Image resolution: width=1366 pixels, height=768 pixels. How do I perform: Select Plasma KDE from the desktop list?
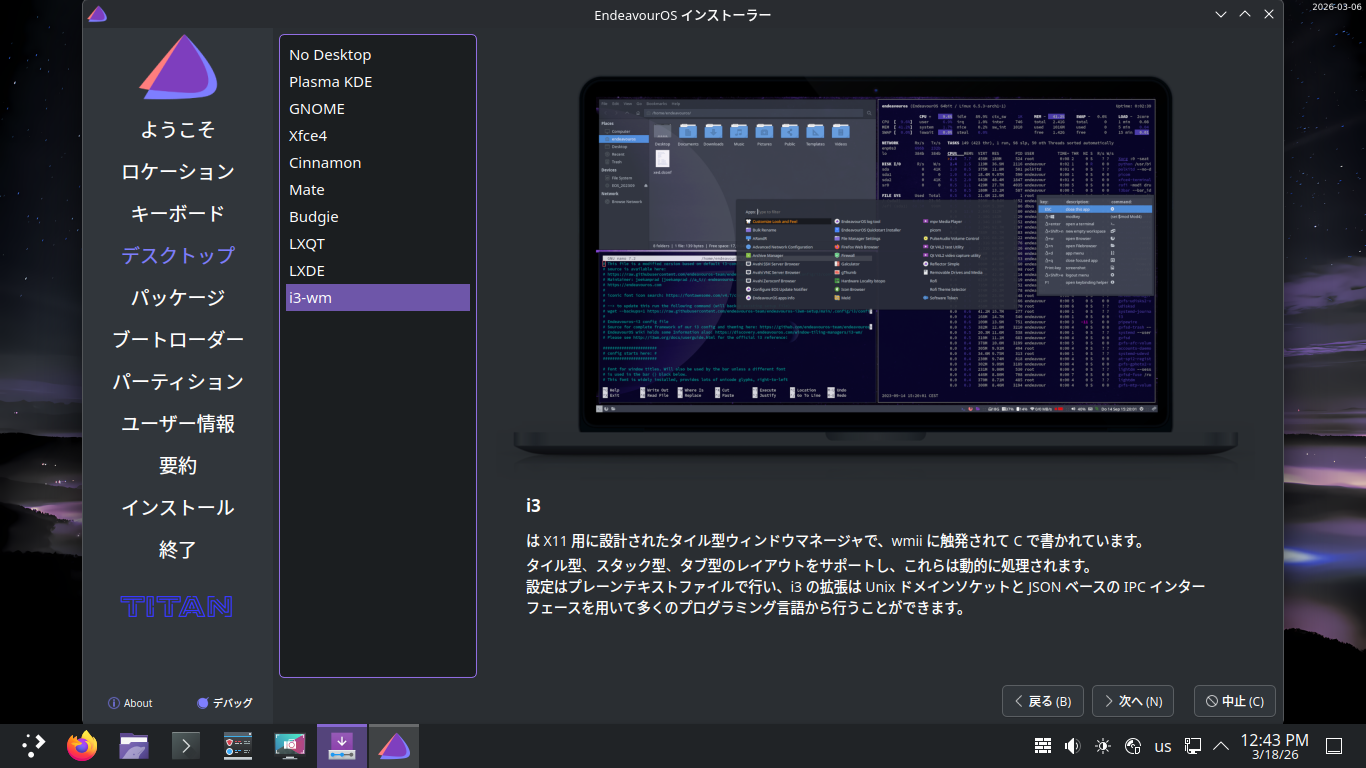[330, 82]
